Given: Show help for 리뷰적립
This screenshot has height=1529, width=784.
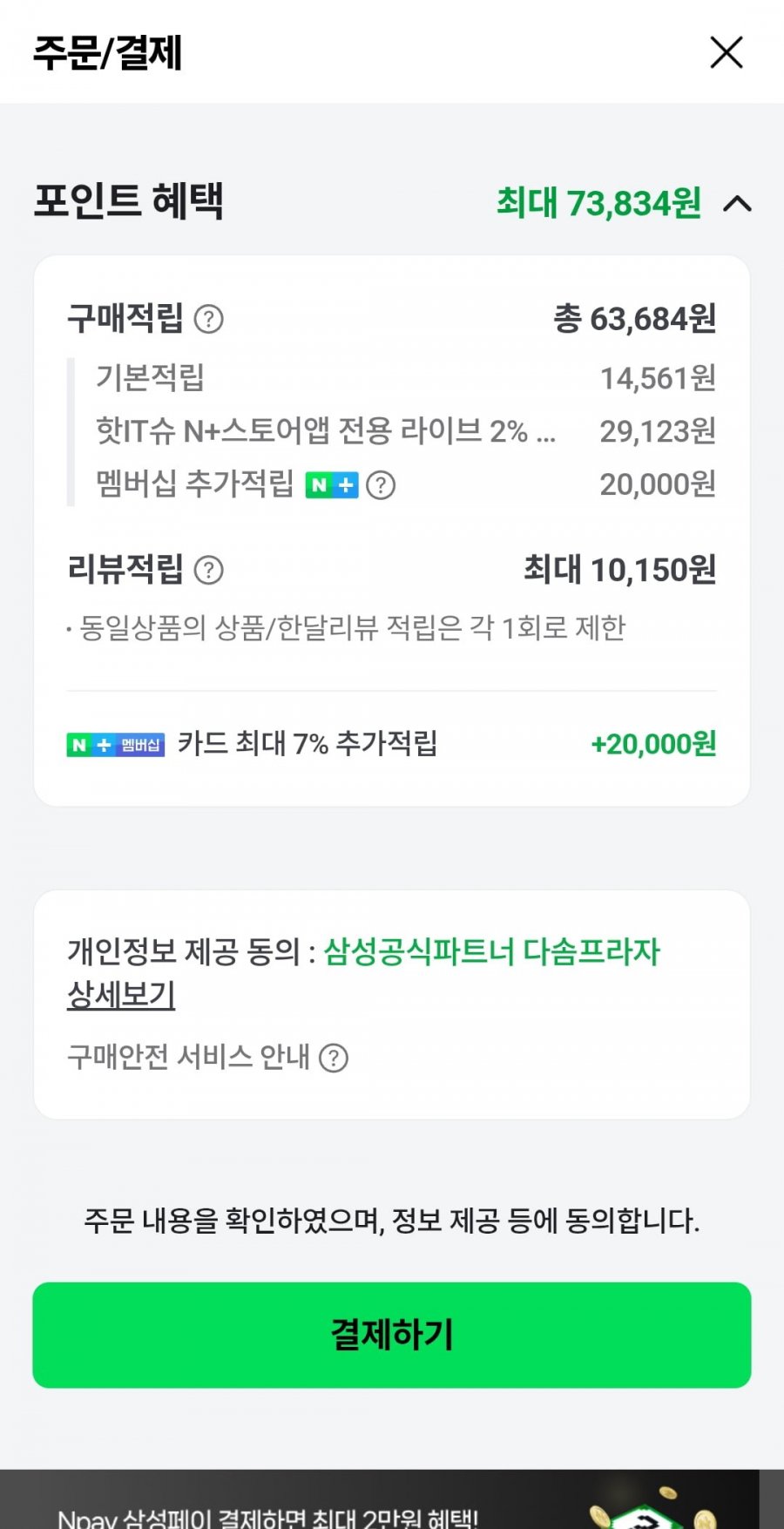Looking at the screenshot, I should click(208, 571).
